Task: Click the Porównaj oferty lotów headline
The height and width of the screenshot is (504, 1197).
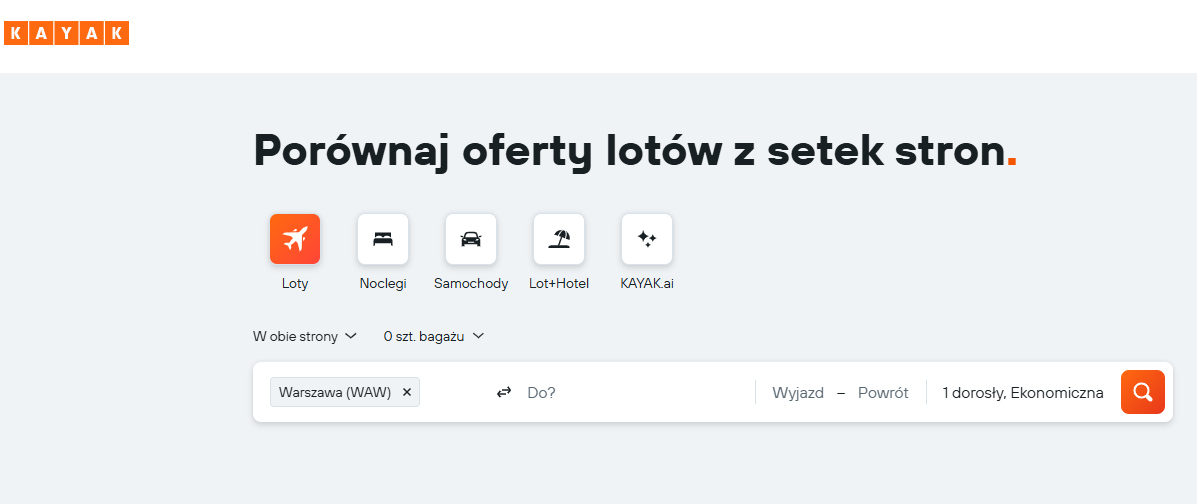Action: pyautogui.click(x=635, y=152)
